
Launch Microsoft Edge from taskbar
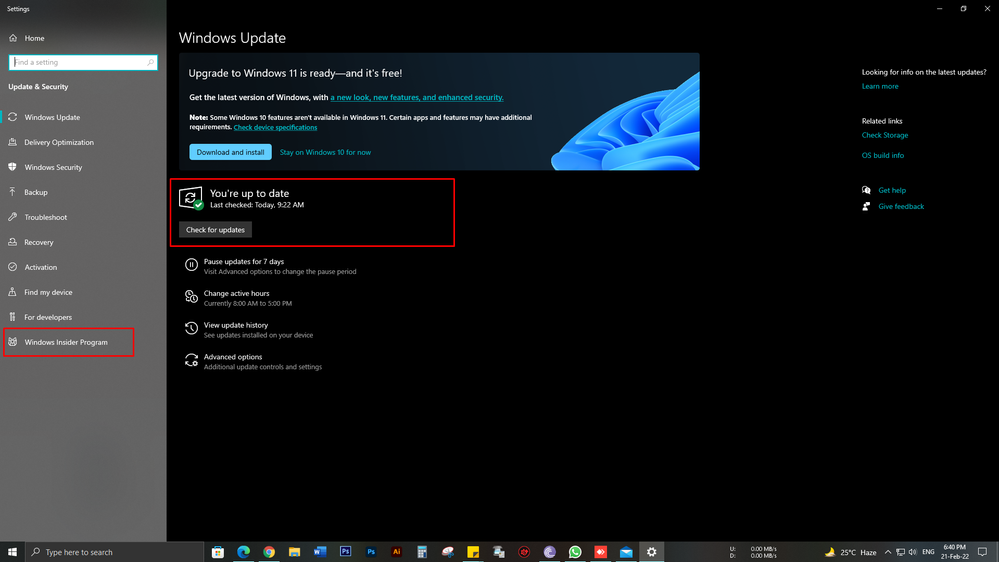(243, 552)
